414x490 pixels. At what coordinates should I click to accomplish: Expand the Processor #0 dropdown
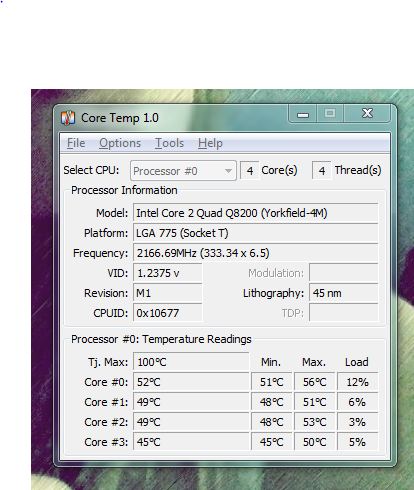point(183,171)
